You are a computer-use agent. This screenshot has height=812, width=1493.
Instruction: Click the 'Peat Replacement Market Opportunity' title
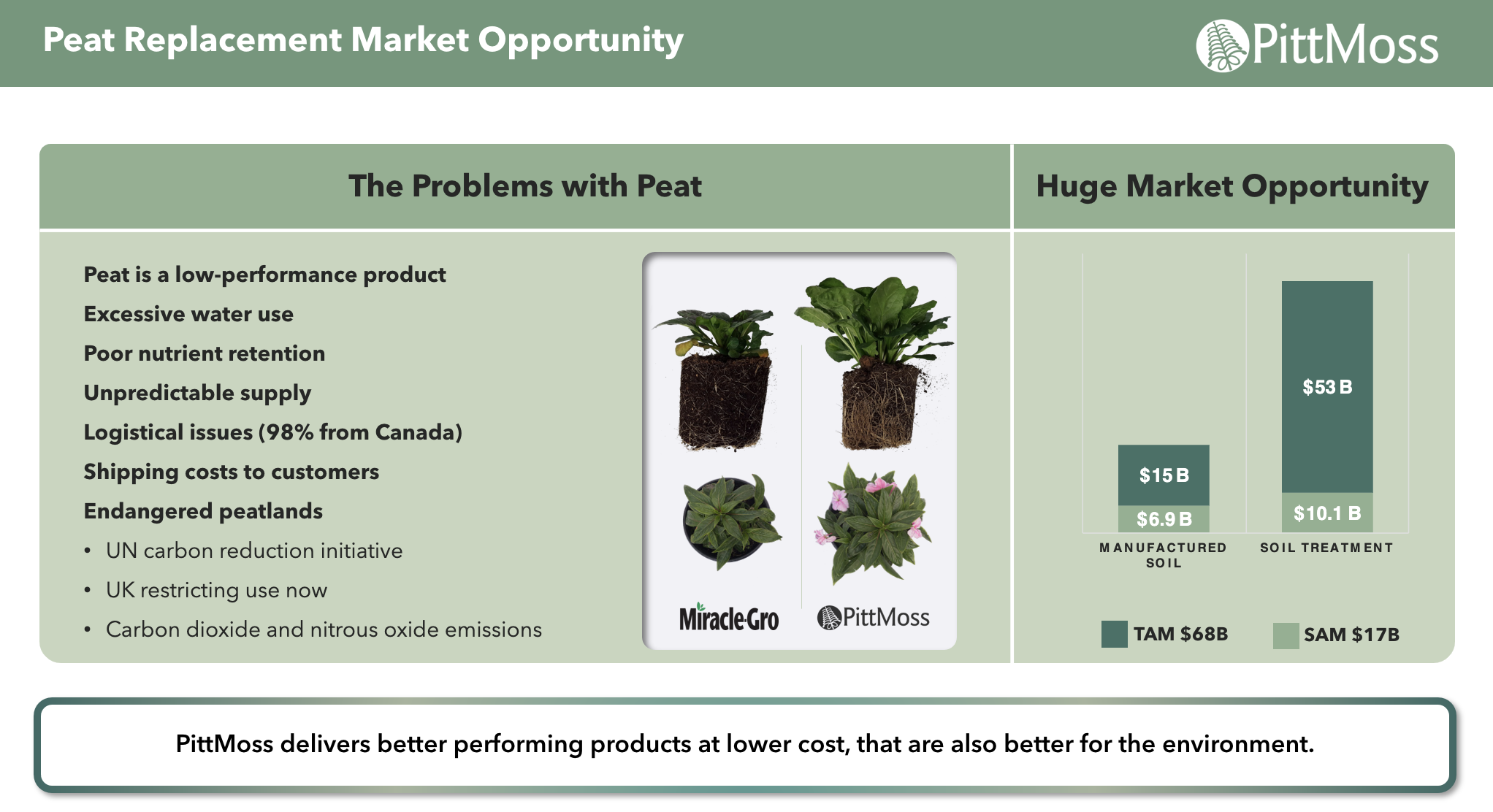[x=363, y=40]
